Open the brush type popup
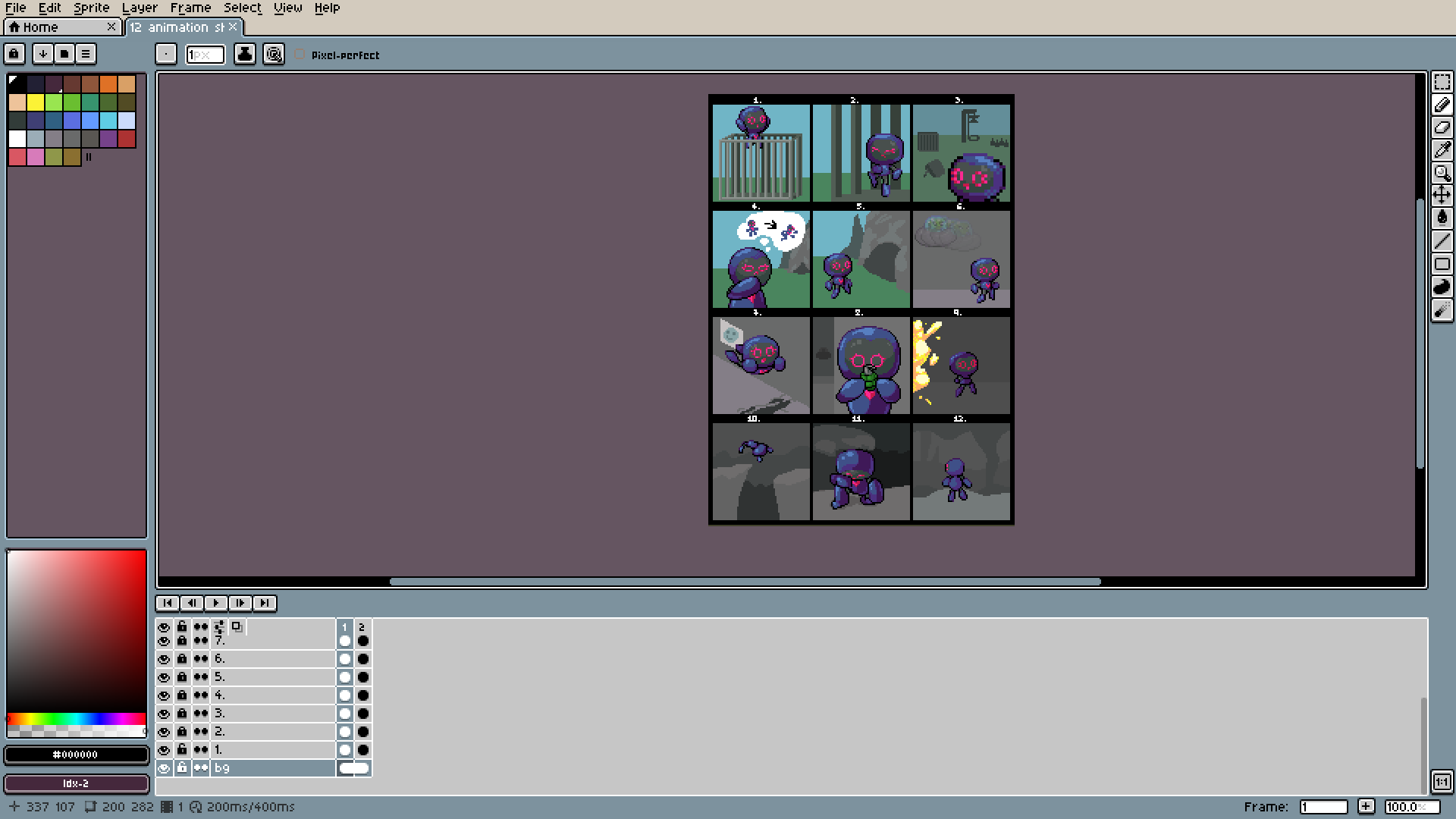Image resolution: width=1456 pixels, height=819 pixels. pos(166,54)
